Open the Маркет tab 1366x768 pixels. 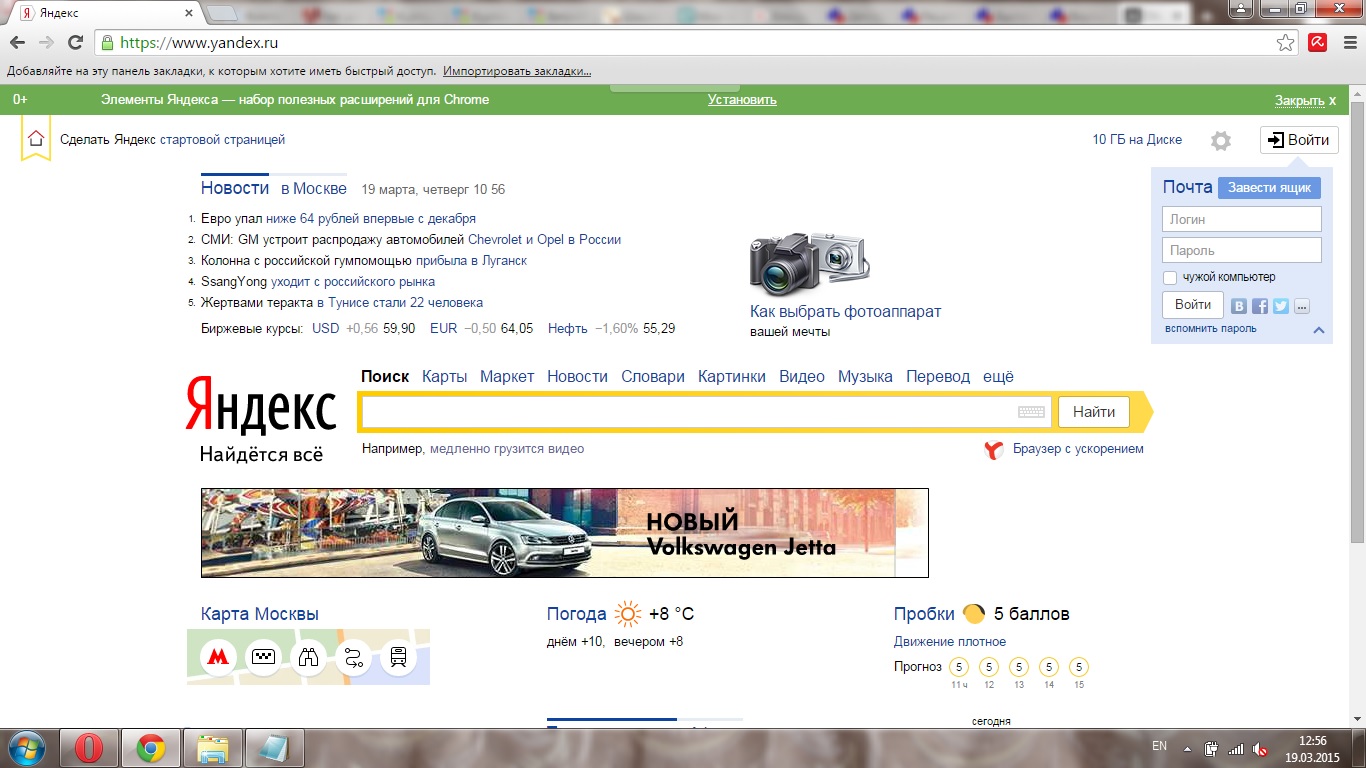pos(507,377)
